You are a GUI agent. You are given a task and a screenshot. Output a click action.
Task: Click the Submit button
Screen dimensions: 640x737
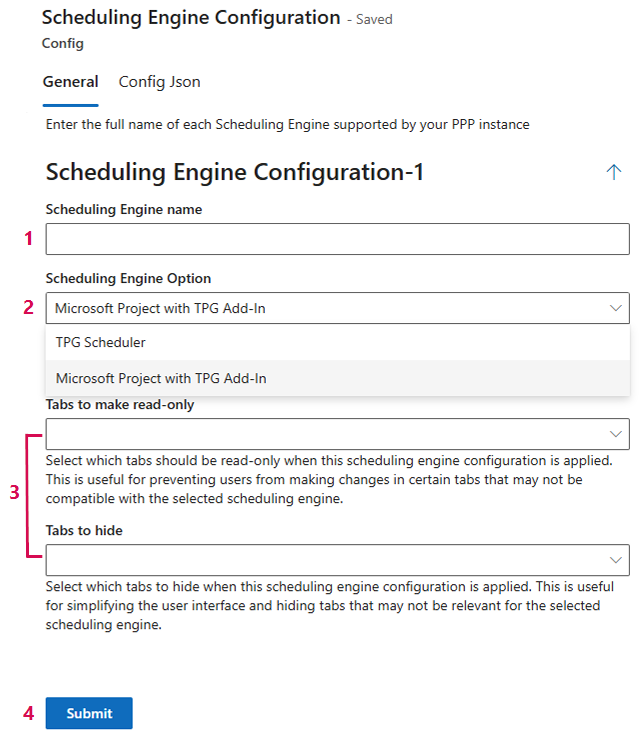89,713
